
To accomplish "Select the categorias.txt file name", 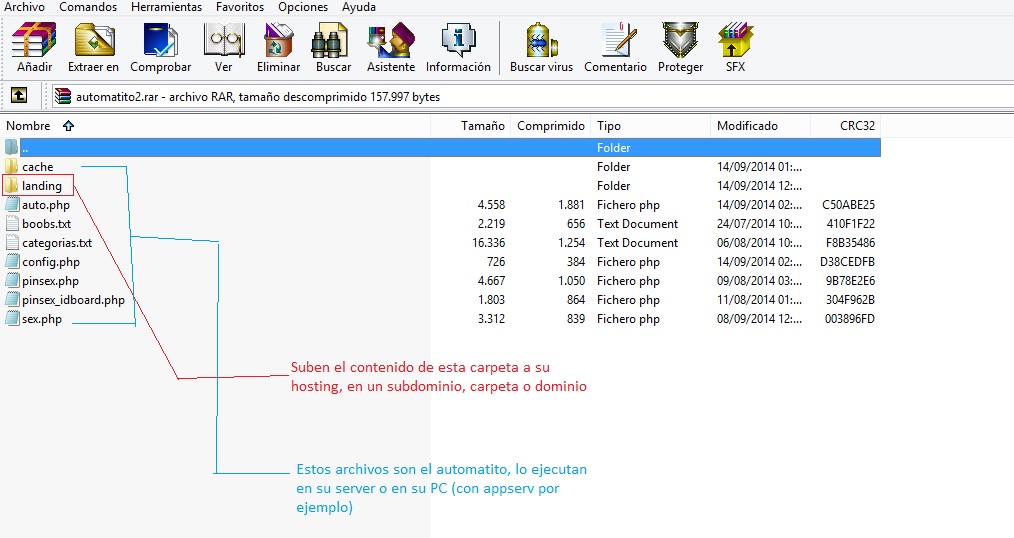I will pyautogui.click(x=57, y=243).
